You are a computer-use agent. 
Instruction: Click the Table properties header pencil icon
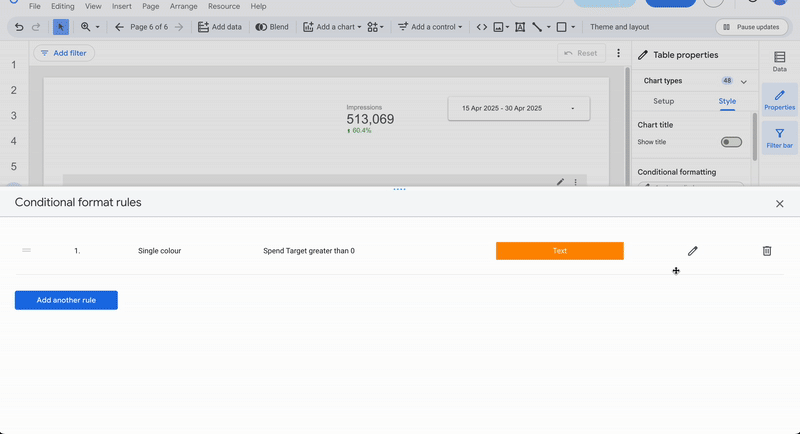(643, 55)
